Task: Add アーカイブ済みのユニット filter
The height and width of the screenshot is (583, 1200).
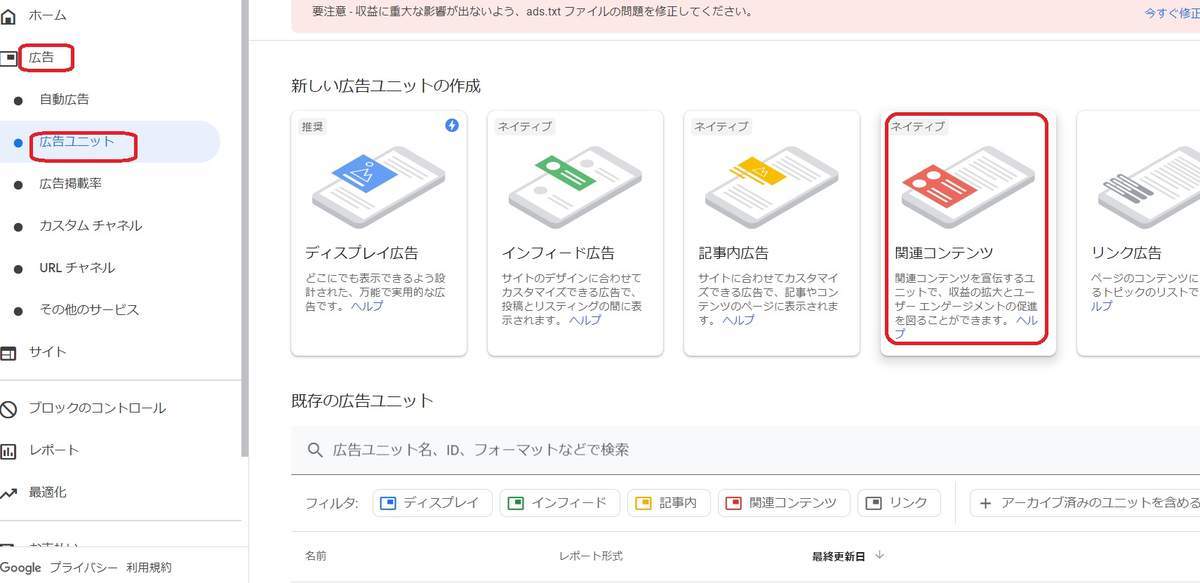Action: (1085, 503)
